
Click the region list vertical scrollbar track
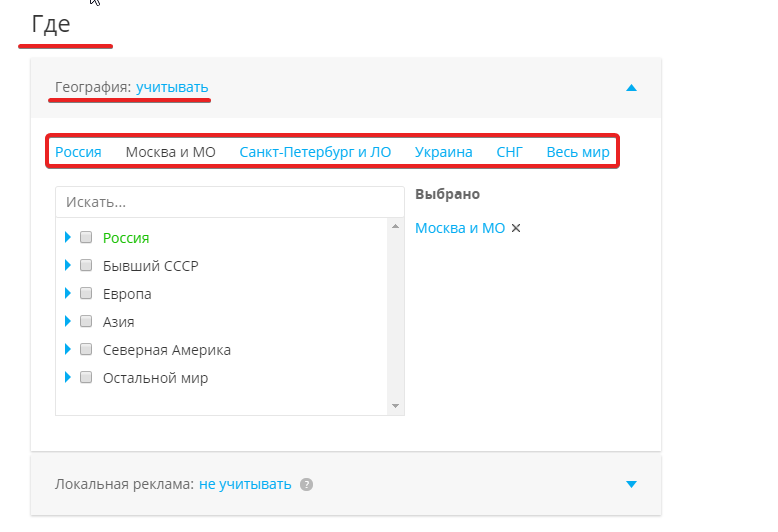coord(395,316)
